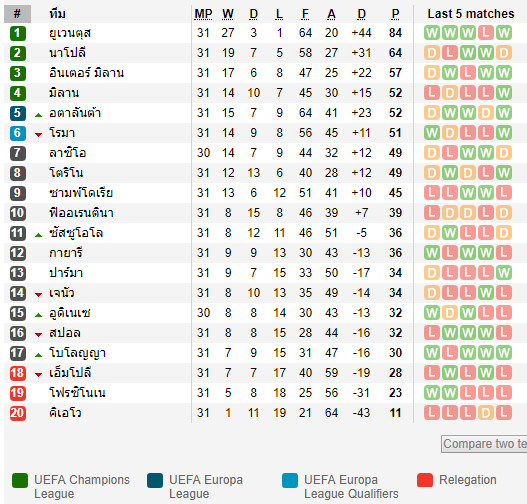527x504 pixels.
Task: Click the Compare two teams button
Action: [x=484, y=444]
